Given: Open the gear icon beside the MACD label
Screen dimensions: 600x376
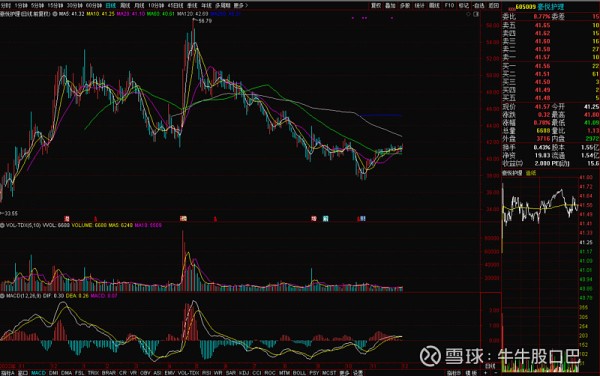Looking at the screenshot, I should pyautogui.click(x=2, y=296).
